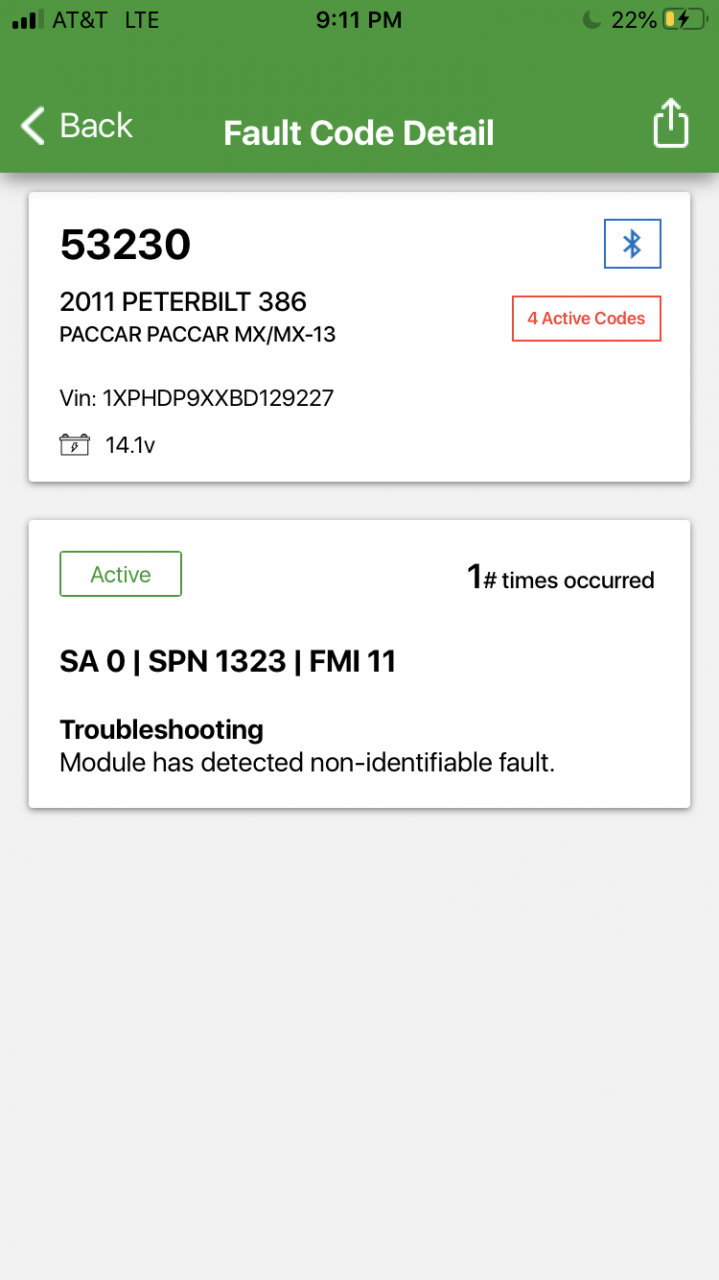Select the Fault Code Detail title

(359, 132)
